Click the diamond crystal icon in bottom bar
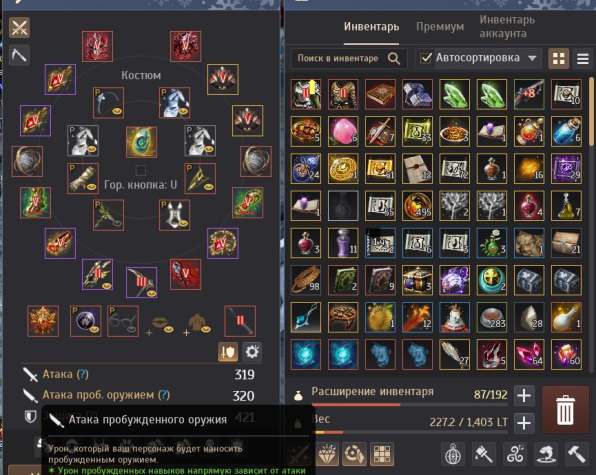Image resolution: width=596 pixels, height=475 pixels. [x=327, y=453]
